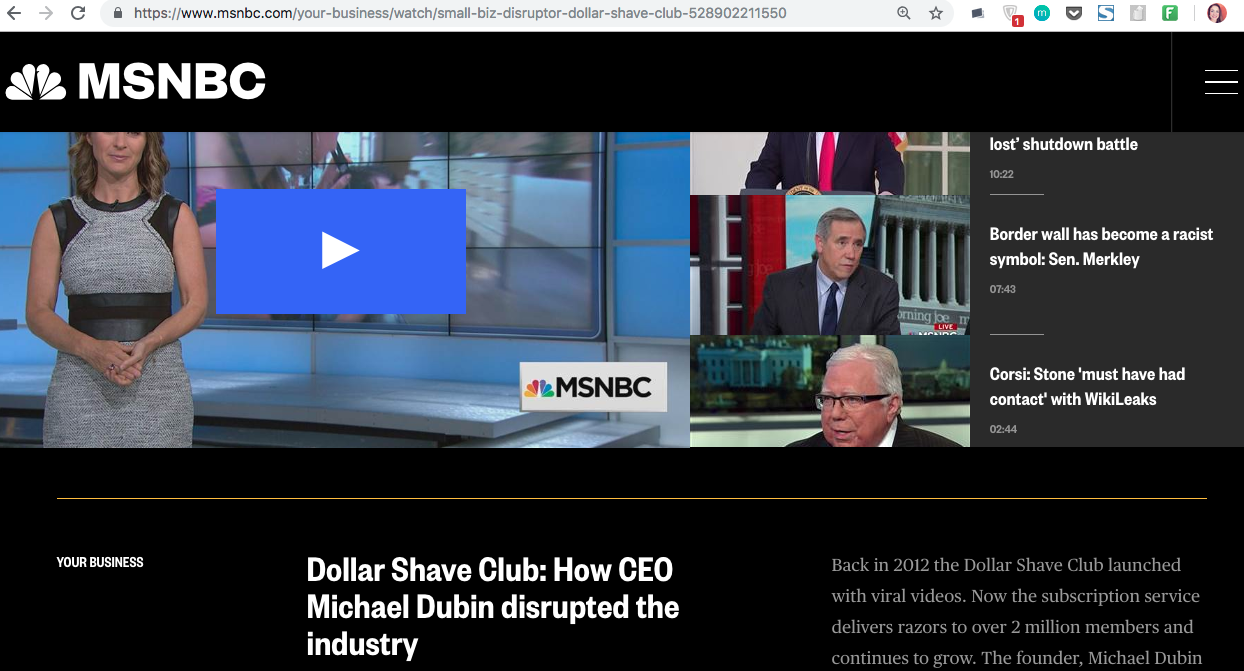
Task: Click the padlock site security icon
Action: pos(118,14)
